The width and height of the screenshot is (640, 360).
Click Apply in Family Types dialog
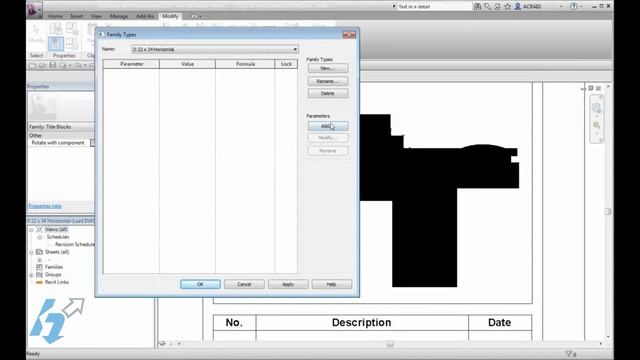288,284
